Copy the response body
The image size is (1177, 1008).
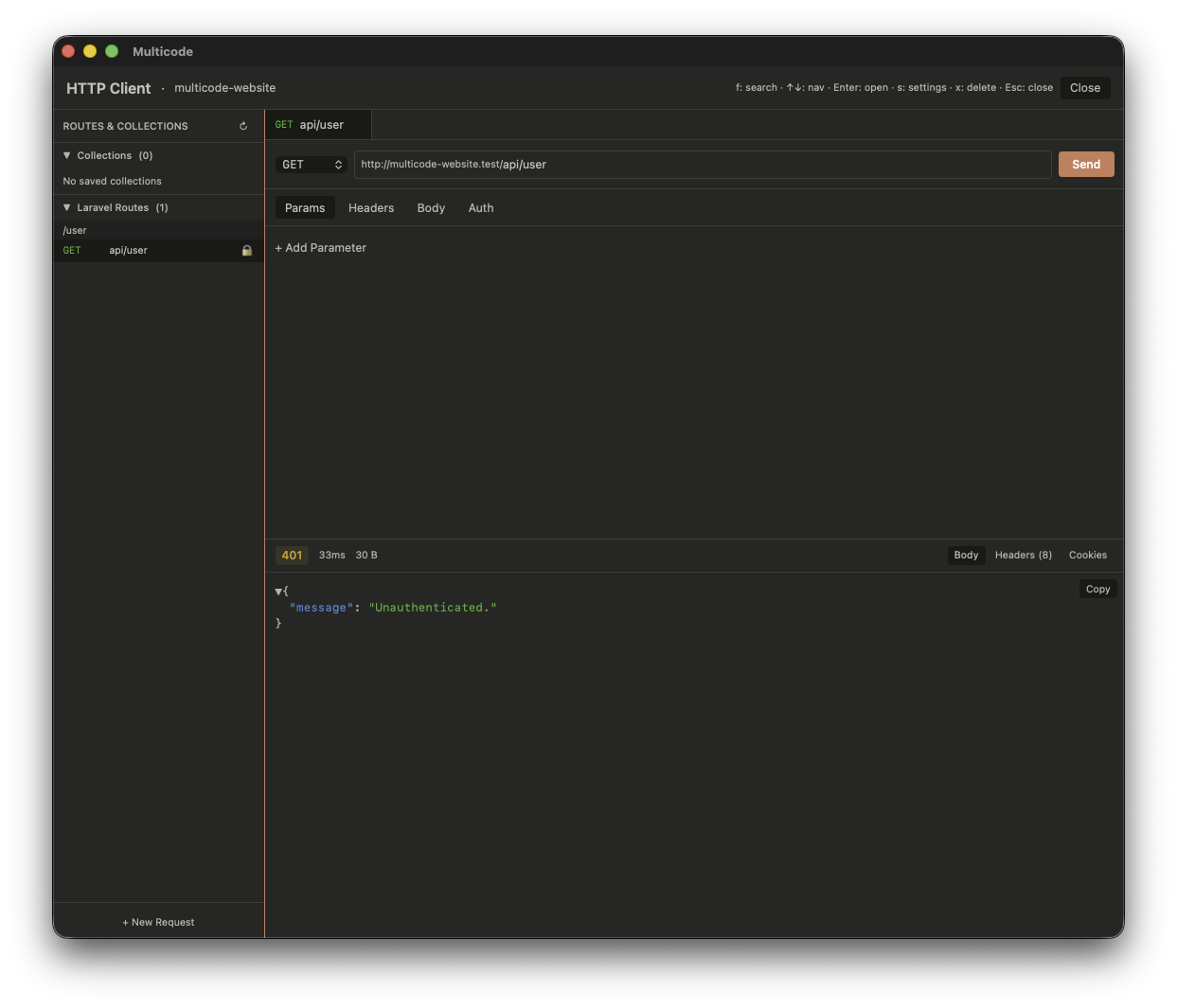[x=1097, y=589]
